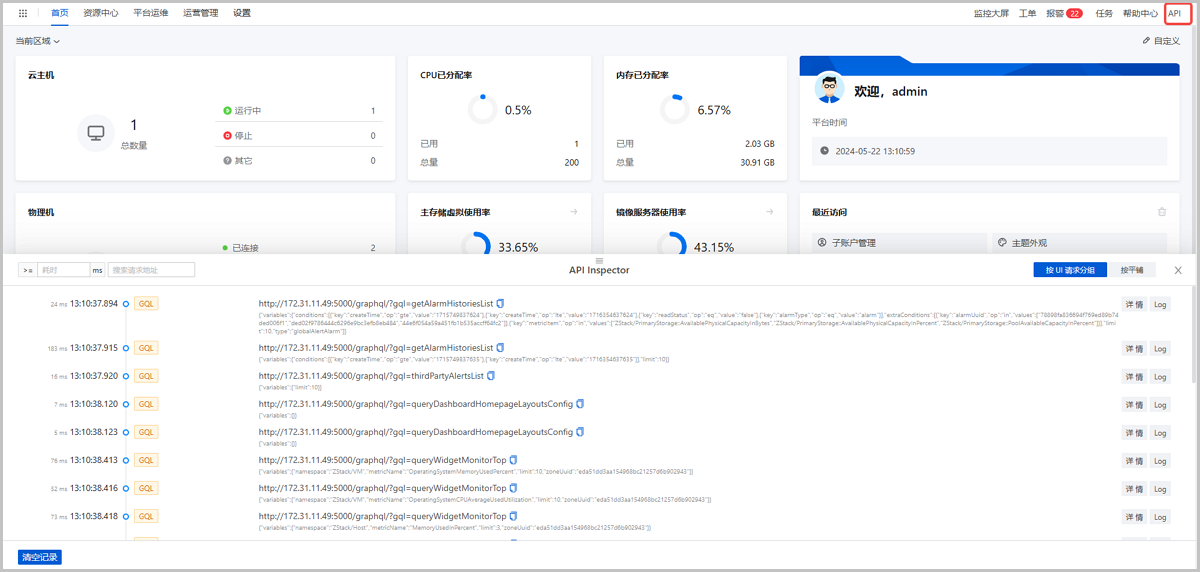Expand the 当前区域 dropdown
The image size is (1200, 572).
[38, 41]
